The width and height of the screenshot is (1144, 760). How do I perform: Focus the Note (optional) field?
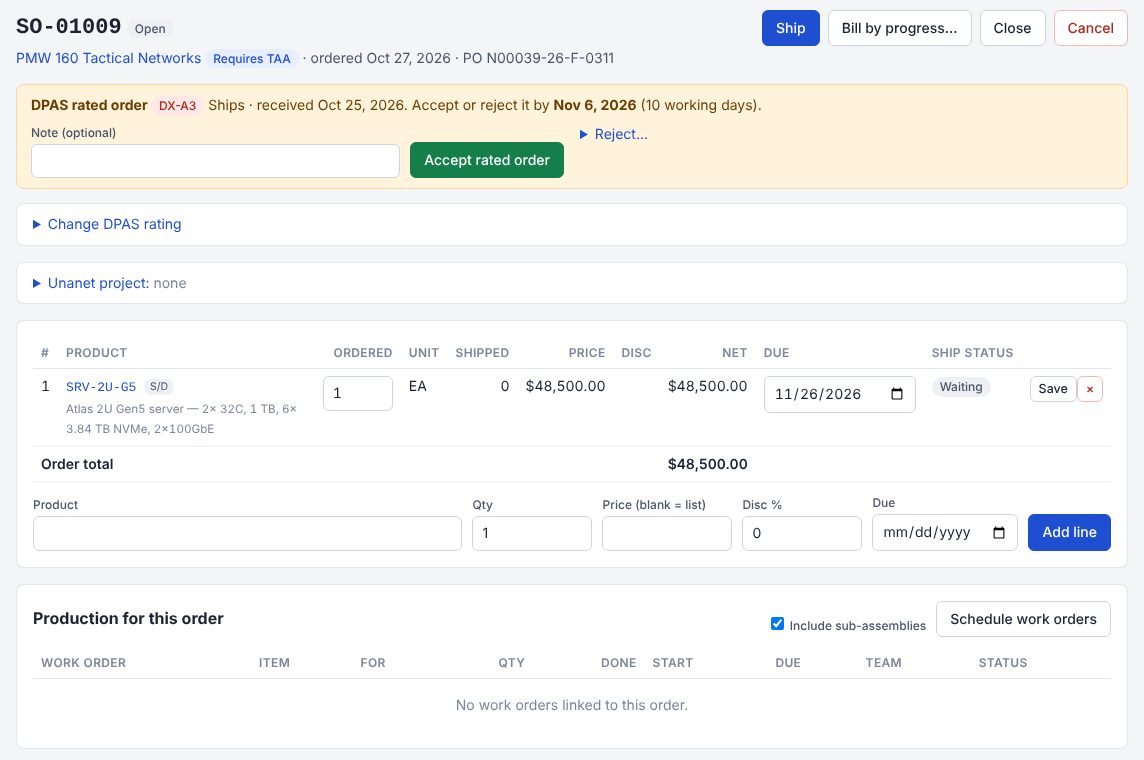[x=215, y=160]
